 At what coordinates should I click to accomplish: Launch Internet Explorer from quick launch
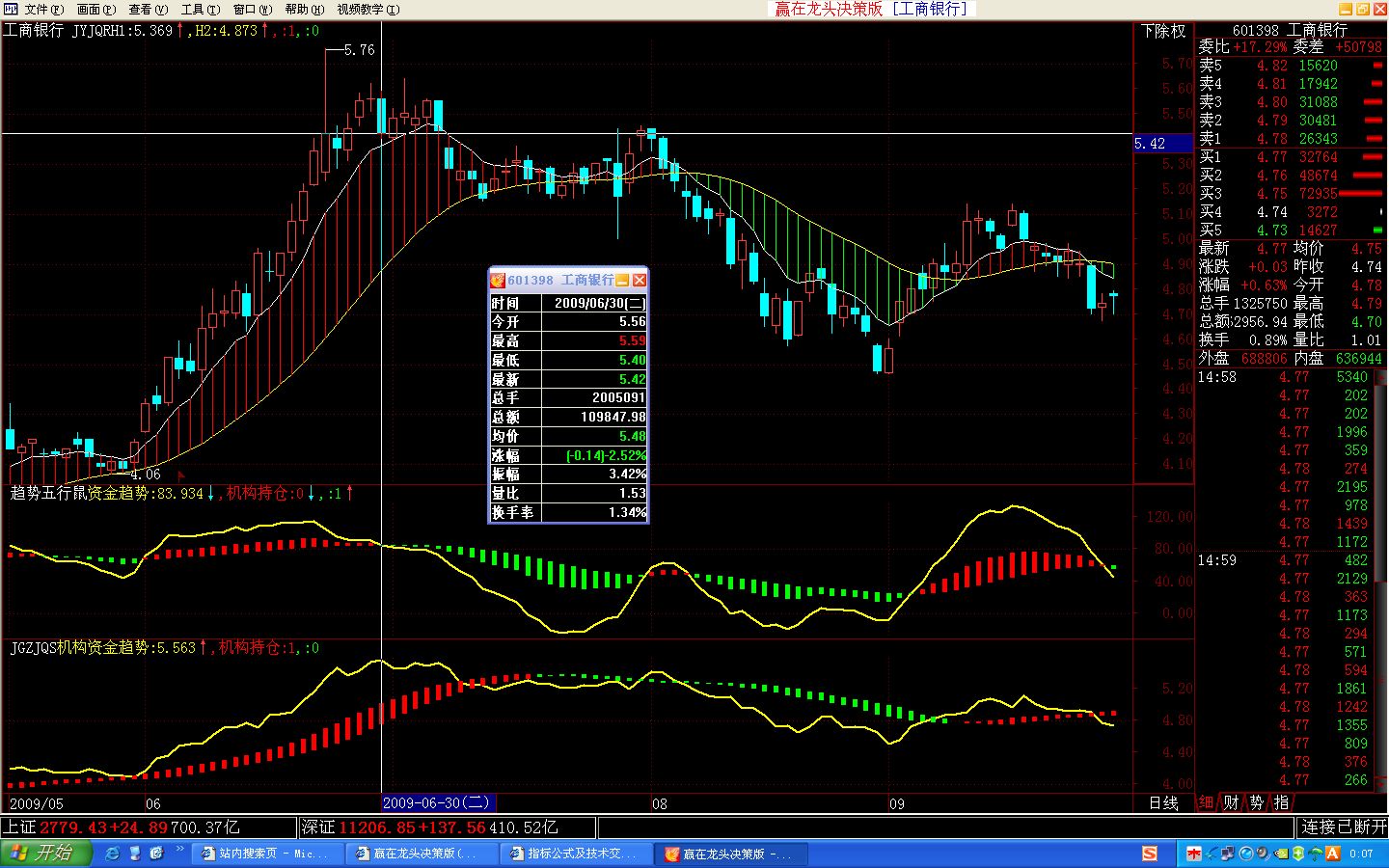pos(113,854)
